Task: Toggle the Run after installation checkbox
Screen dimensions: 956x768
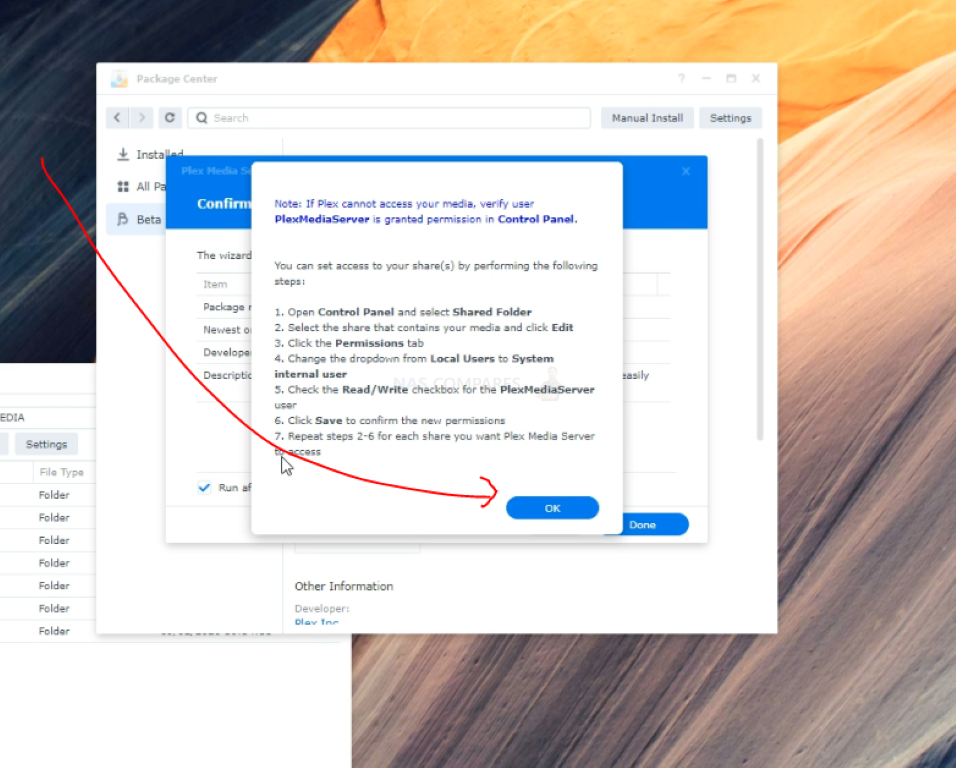Action: [204, 487]
